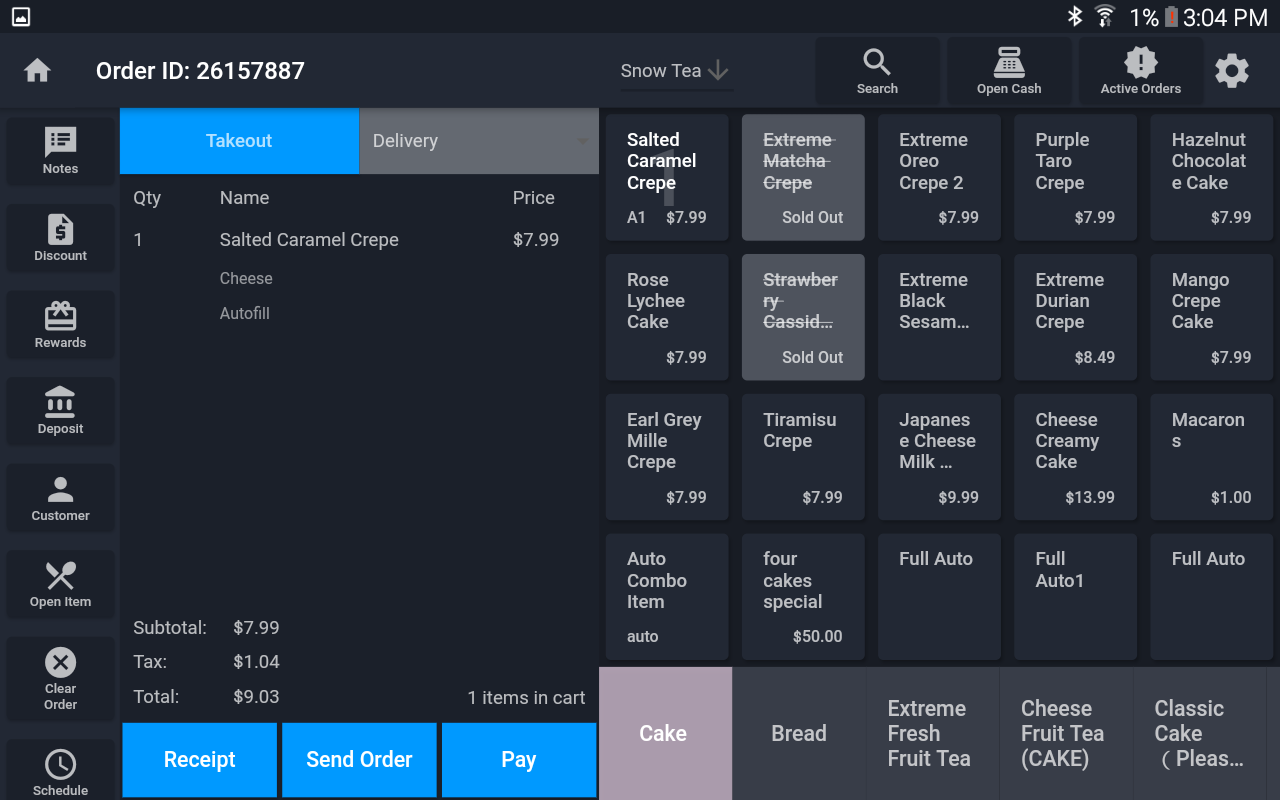This screenshot has height=800, width=1280.
Task: Add Purple Taro Crepe
Action: (x=1075, y=178)
